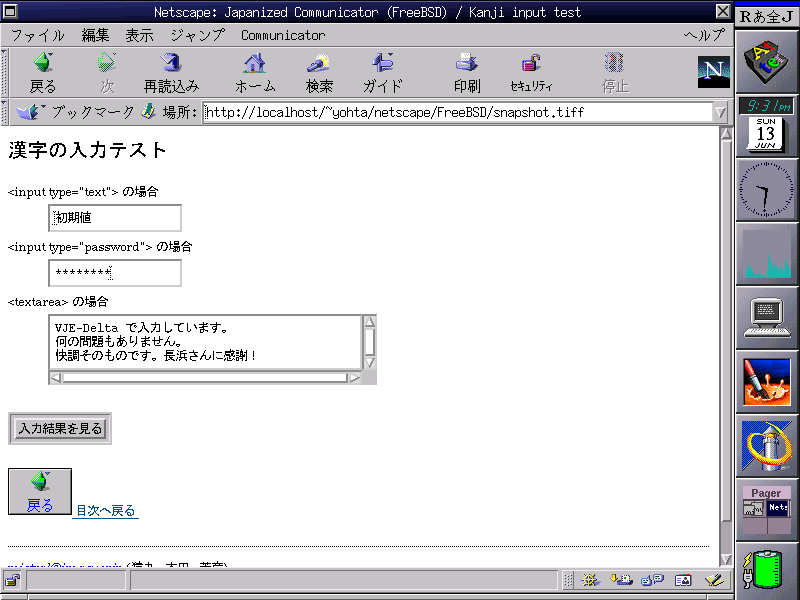800x600 pixels.
Task: Click the 9:31 PM calendar clock applet
Action: (766, 125)
